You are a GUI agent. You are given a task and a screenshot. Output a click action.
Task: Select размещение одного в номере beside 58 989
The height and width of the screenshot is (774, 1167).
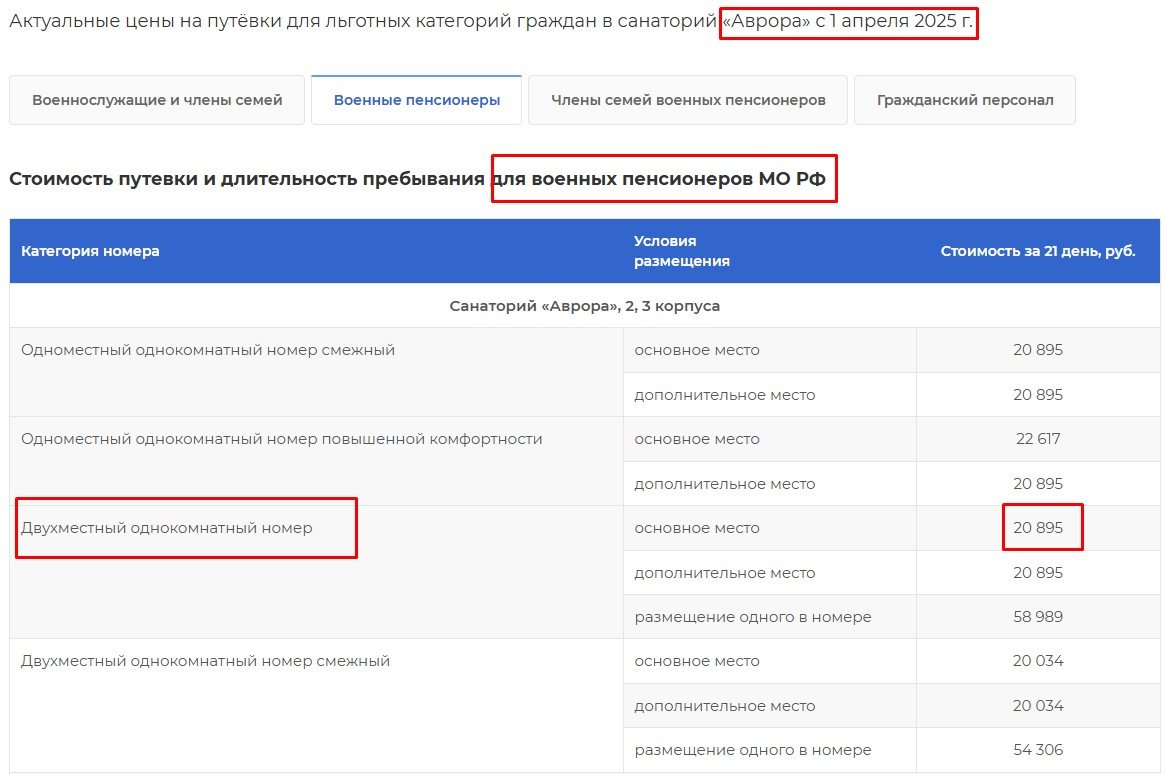pos(752,617)
